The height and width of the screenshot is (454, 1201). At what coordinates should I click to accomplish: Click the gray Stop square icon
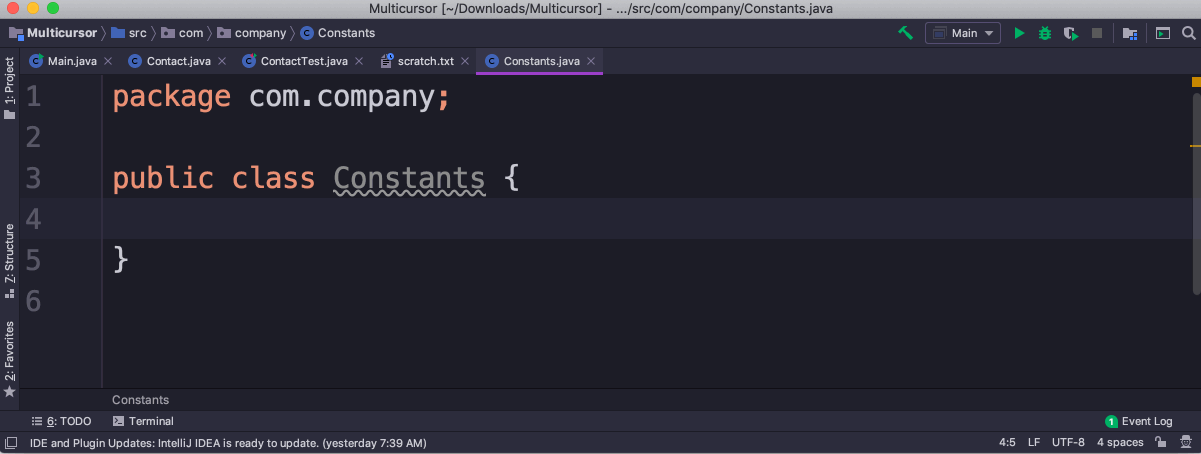(x=1097, y=33)
